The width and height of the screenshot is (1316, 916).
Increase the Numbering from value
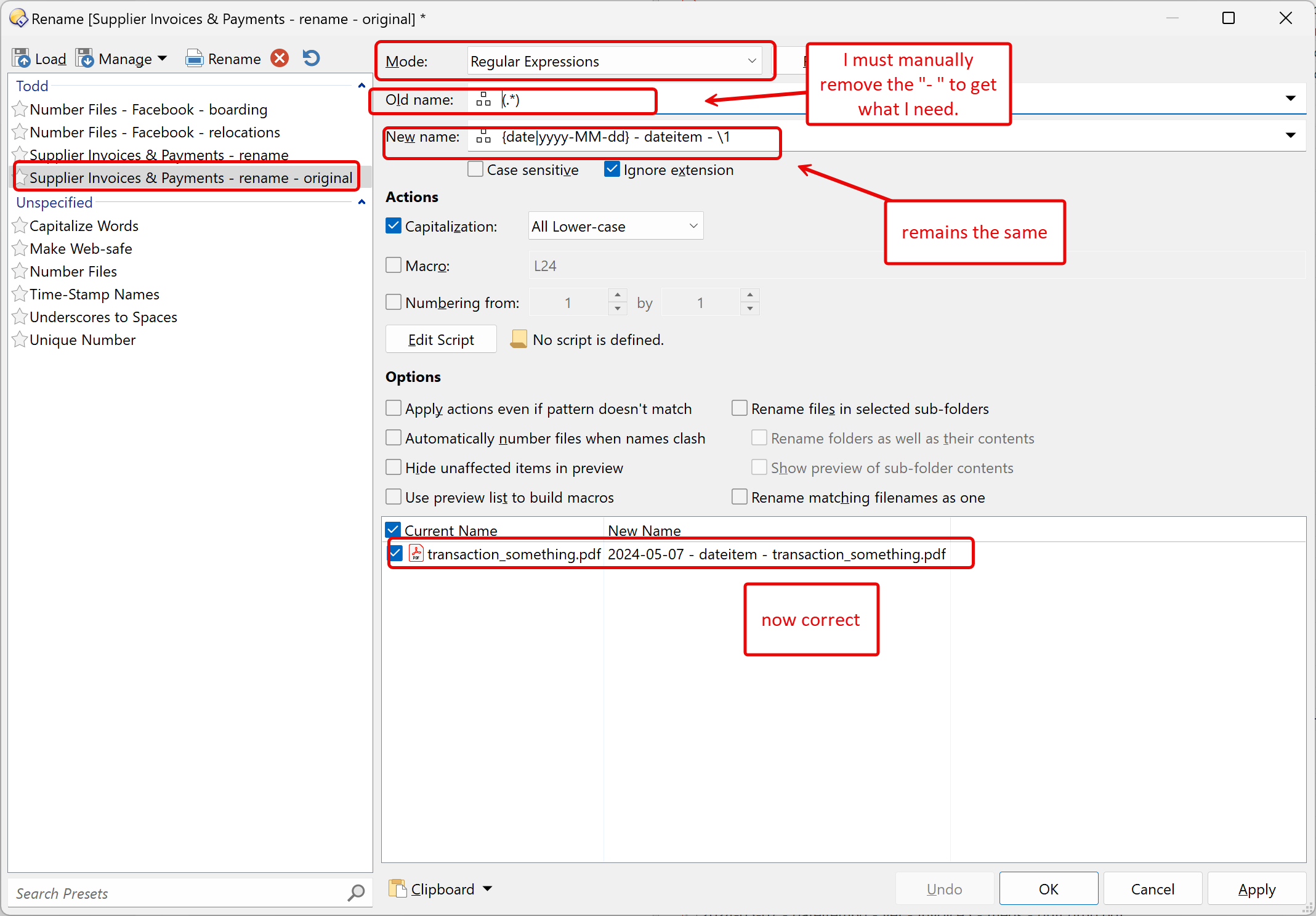click(618, 296)
